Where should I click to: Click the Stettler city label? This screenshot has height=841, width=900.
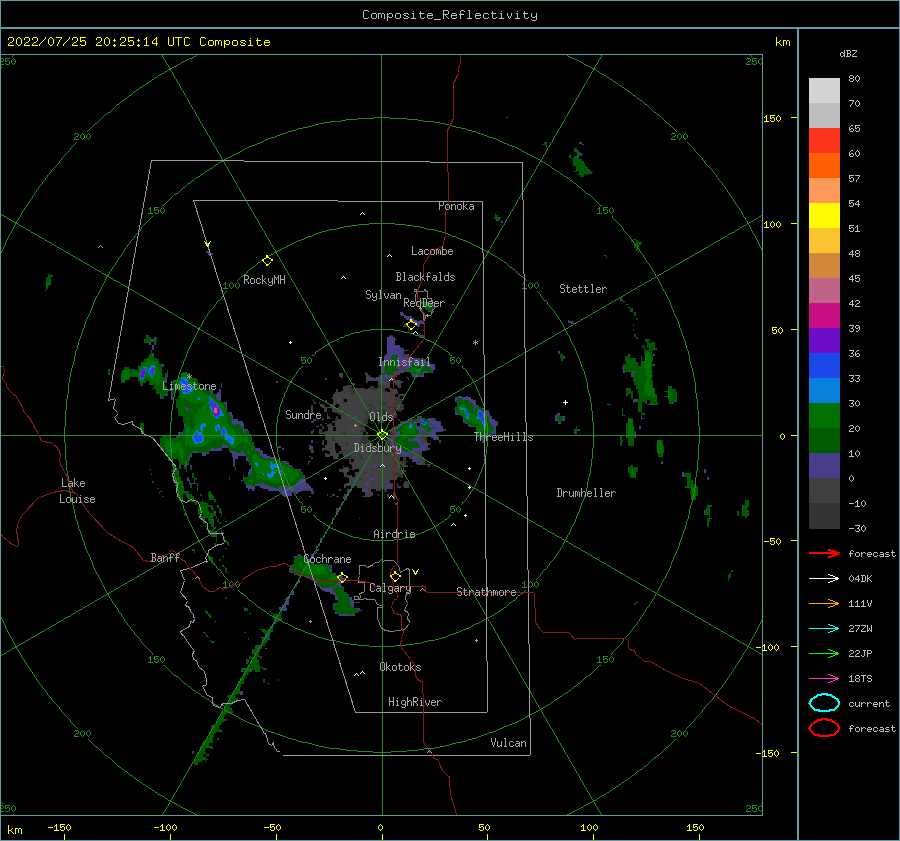(583, 289)
